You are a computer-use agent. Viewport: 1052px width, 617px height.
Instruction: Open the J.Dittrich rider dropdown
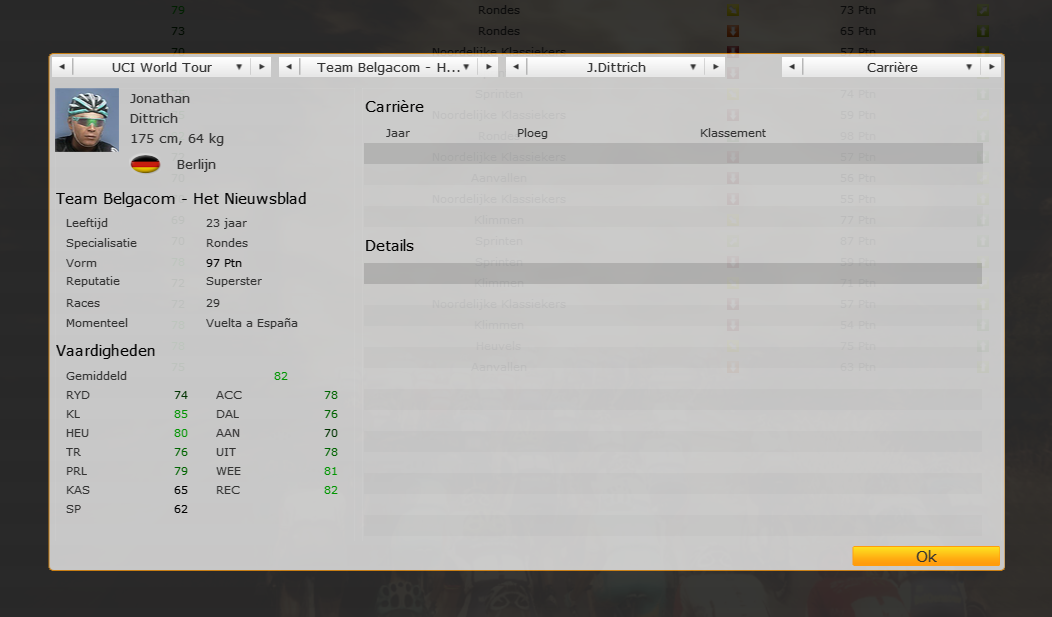pyautogui.click(x=615, y=67)
